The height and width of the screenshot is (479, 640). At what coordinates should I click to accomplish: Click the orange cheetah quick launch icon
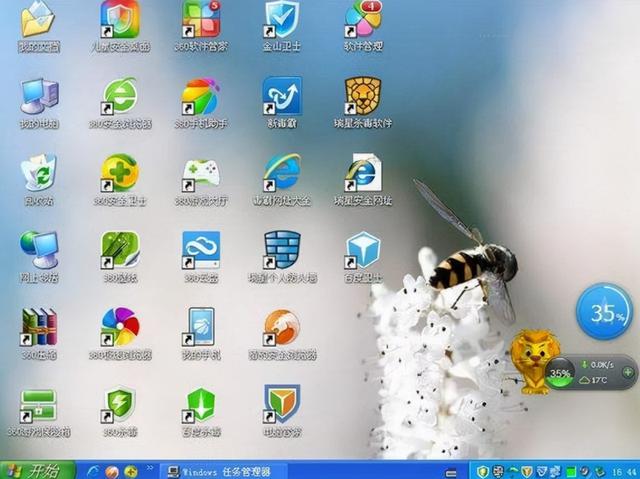point(112,471)
